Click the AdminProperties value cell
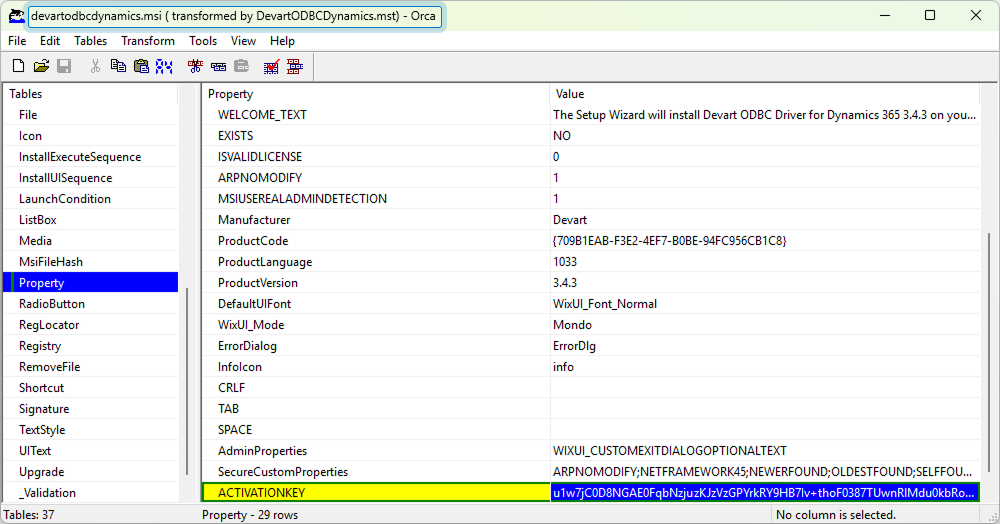This screenshot has width=1000, height=524. [x=765, y=451]
